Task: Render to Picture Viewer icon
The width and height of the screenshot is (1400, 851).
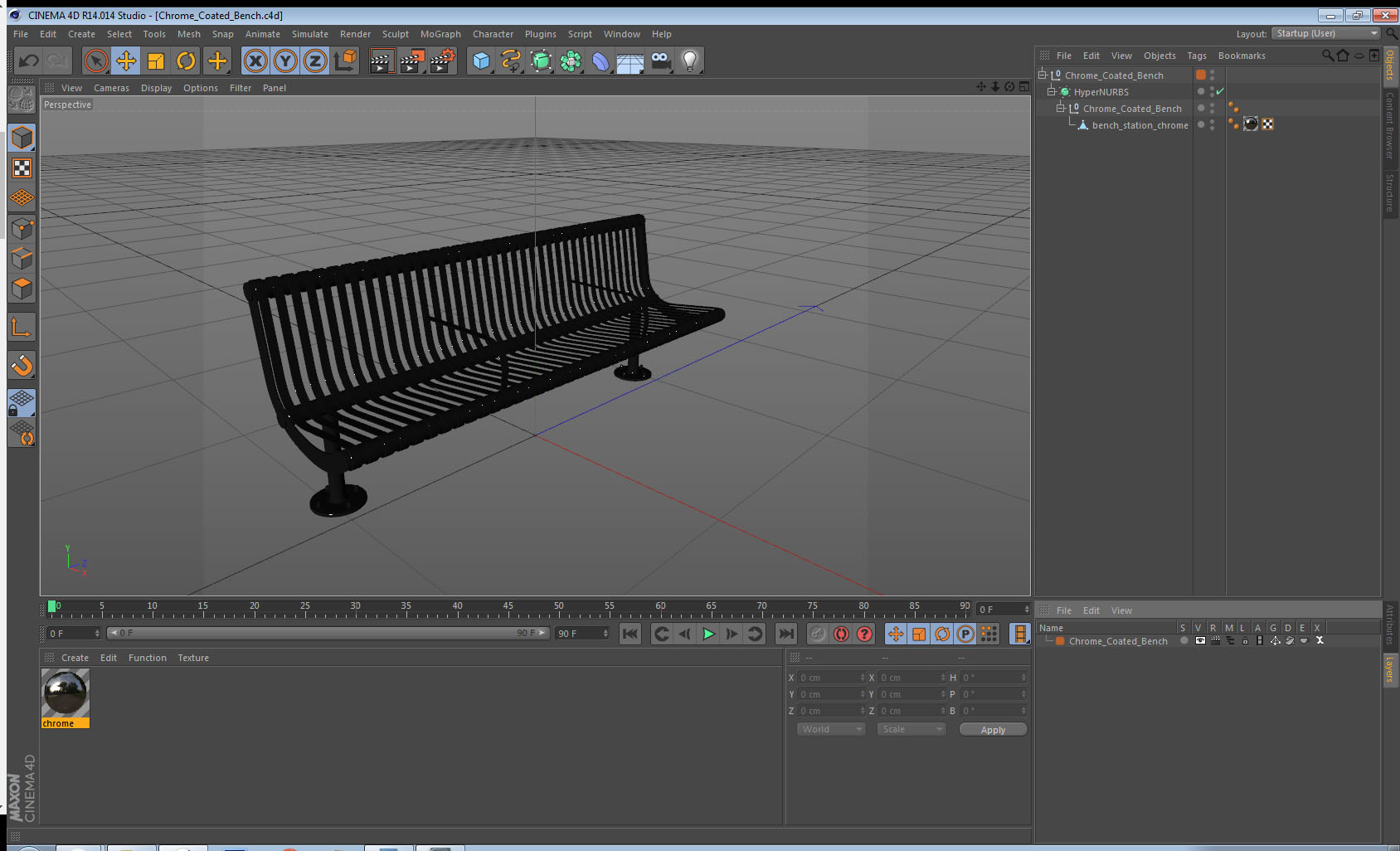Action: tap(412, 61)
